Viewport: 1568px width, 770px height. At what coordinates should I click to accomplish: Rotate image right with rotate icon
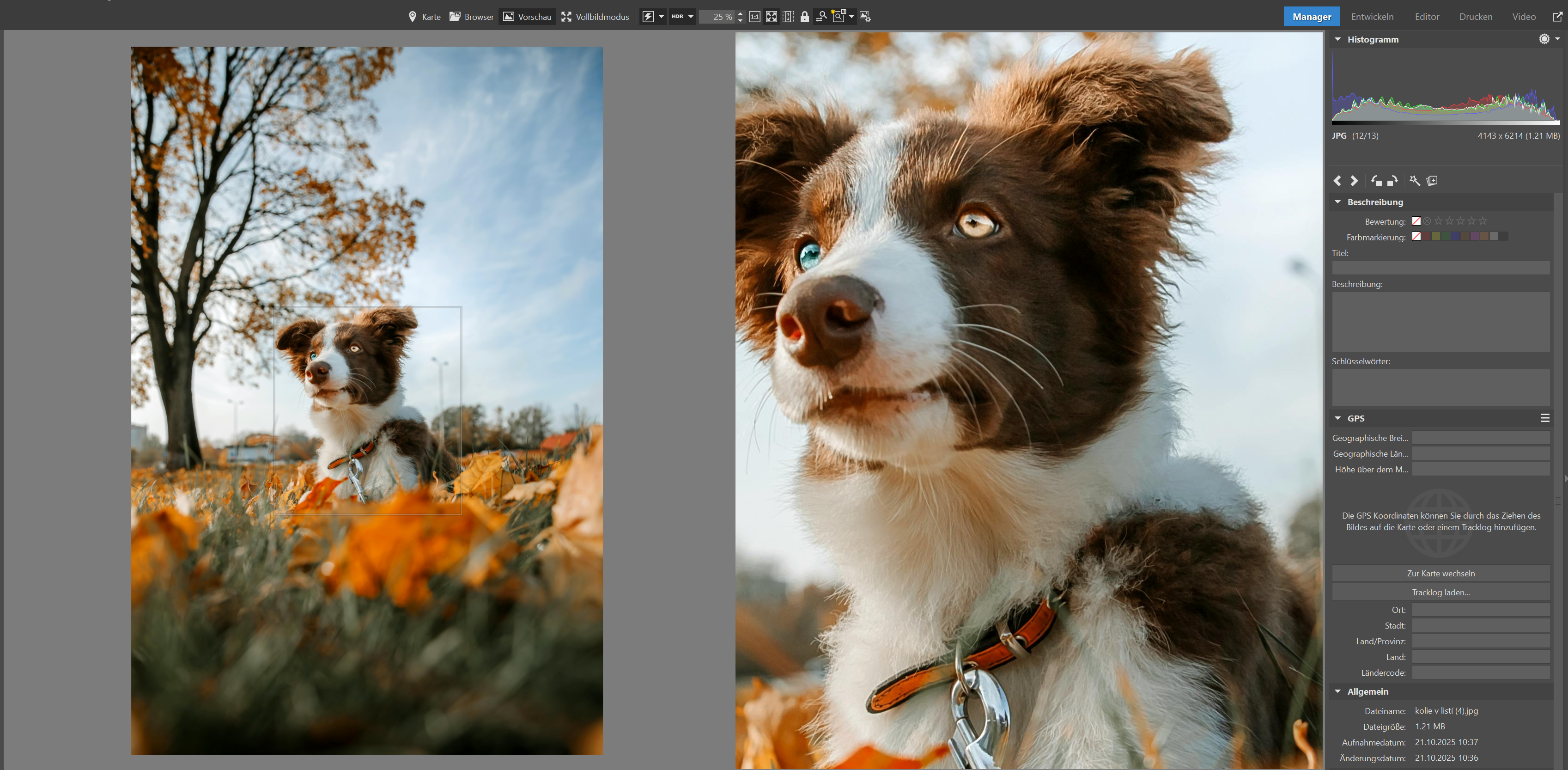point(1393,181)
